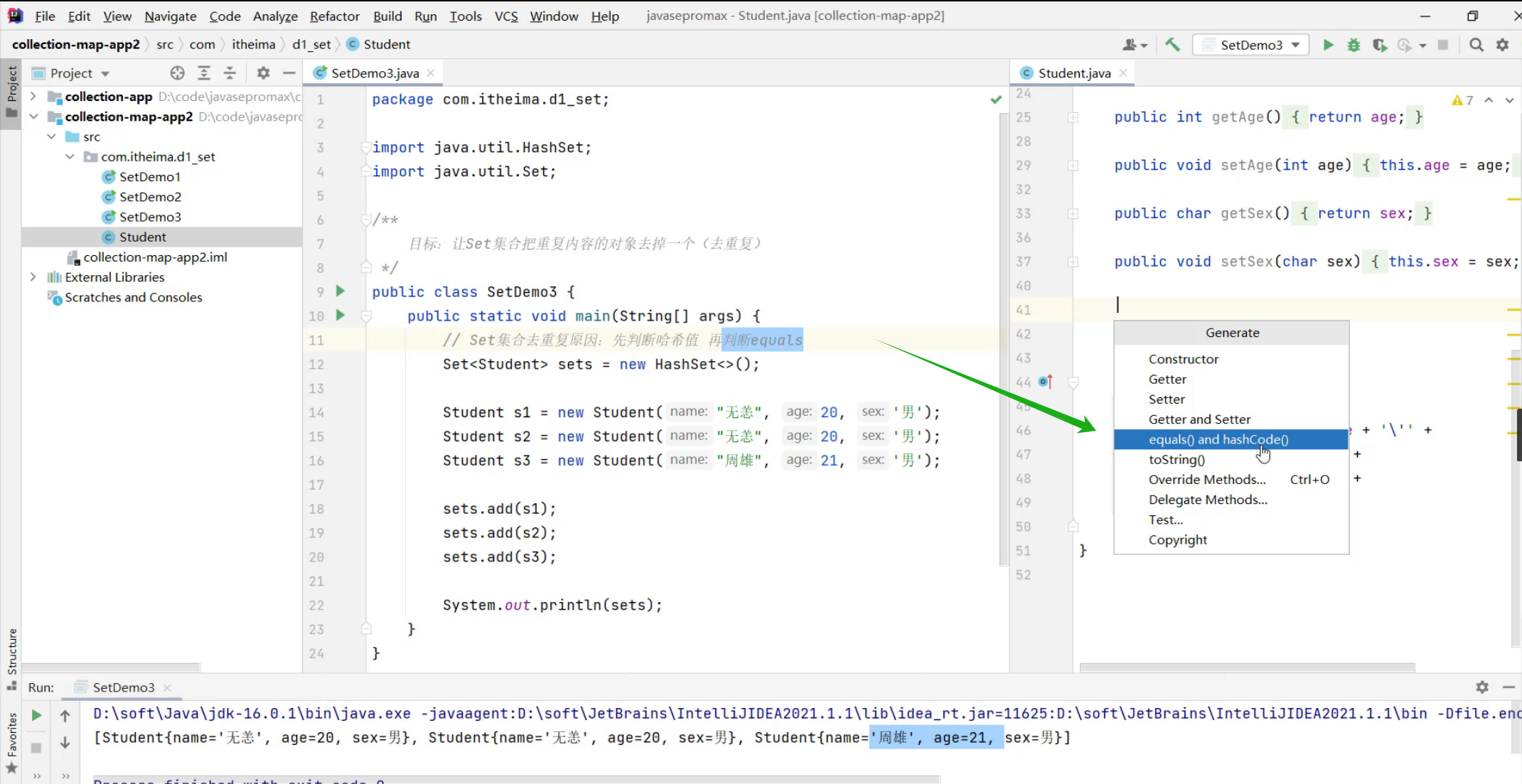
Task: Open Project panel settings gear
Action: coord(263,73)
